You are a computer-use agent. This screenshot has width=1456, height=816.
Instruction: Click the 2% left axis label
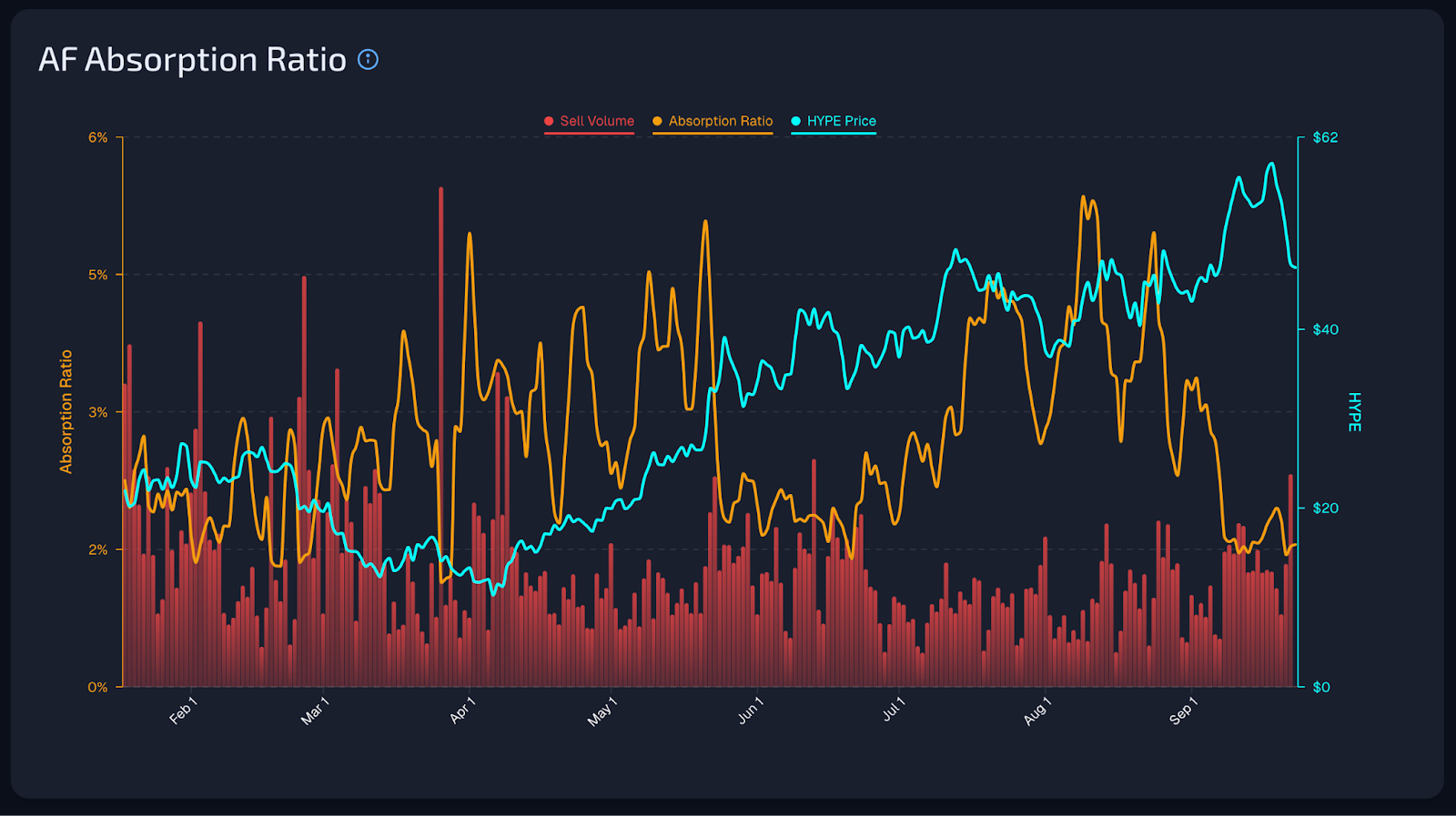coord(97,549)
